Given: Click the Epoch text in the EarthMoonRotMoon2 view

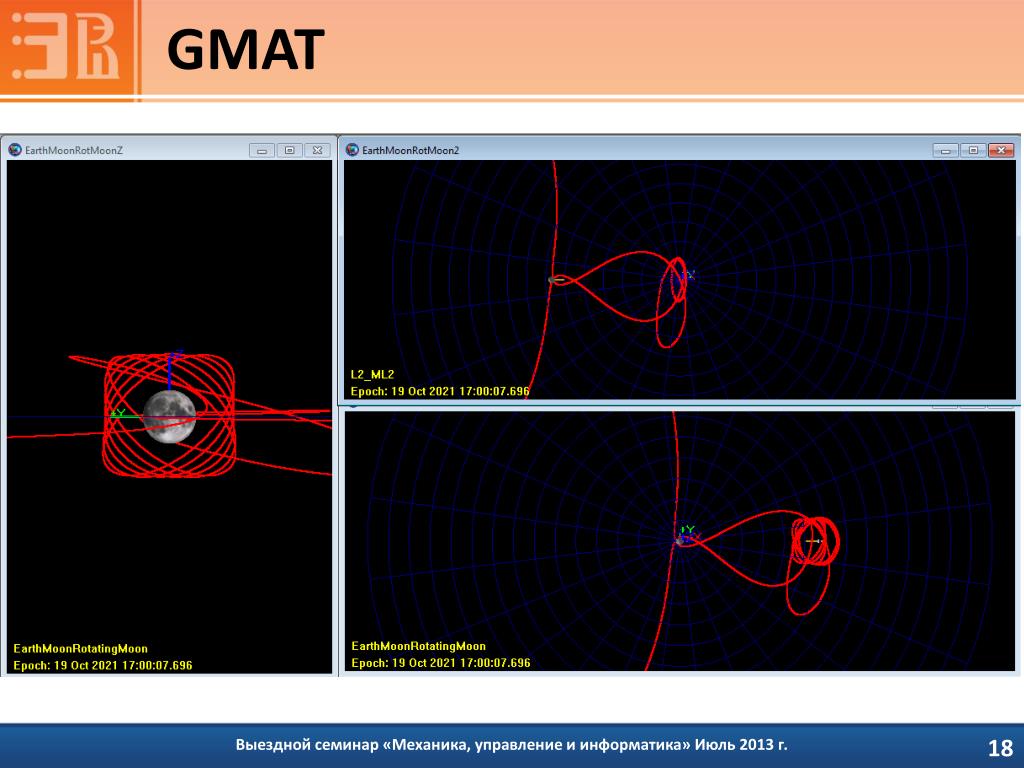Looking at the screenshot, I should click(x=440, y=391).
